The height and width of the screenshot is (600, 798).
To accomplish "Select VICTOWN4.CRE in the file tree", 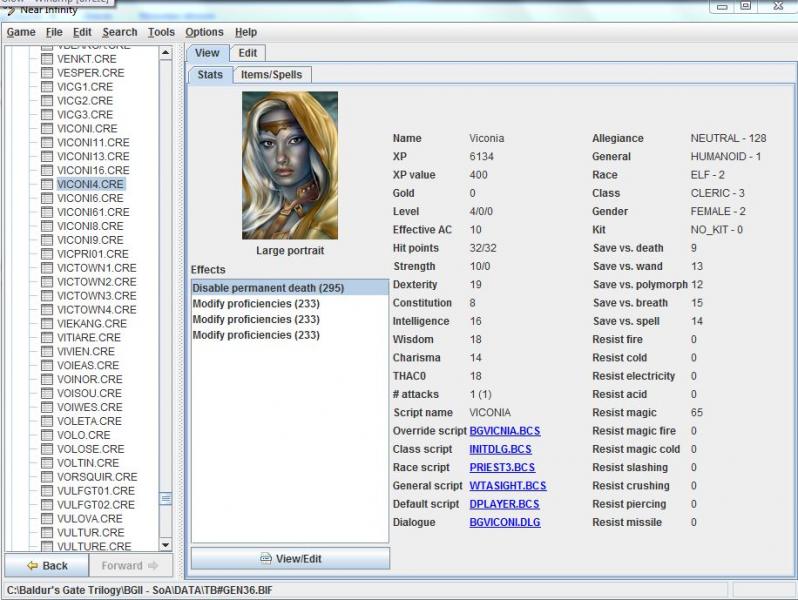I will tap(97, 309).
